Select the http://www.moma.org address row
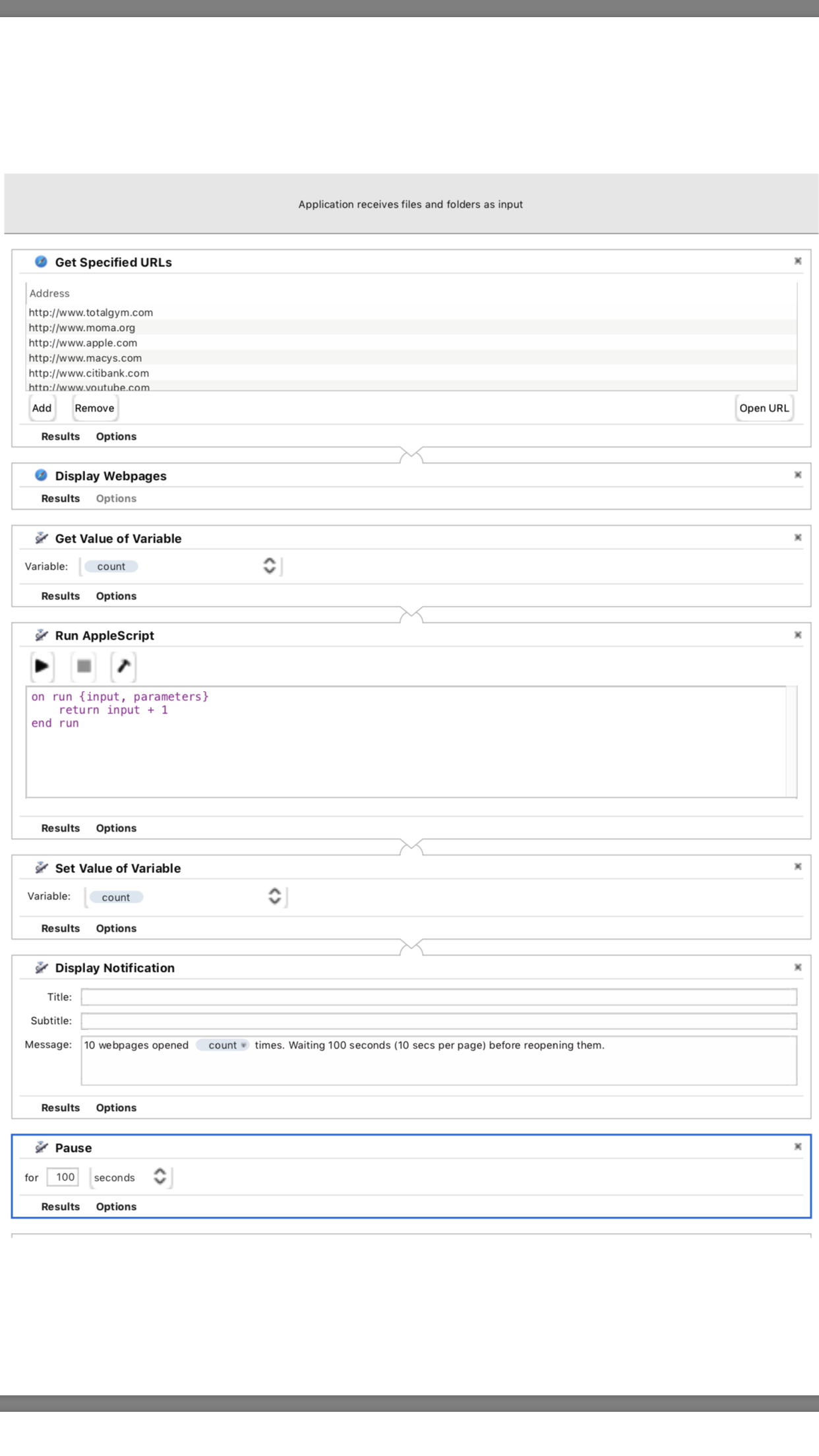Image resolution: width=819 pixels, height=1456 pixels. tap(82, 328)
